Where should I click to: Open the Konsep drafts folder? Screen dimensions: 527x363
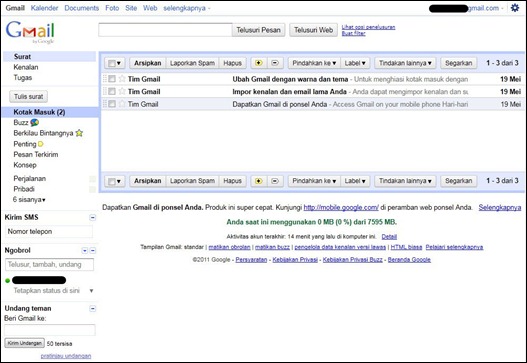25,165
